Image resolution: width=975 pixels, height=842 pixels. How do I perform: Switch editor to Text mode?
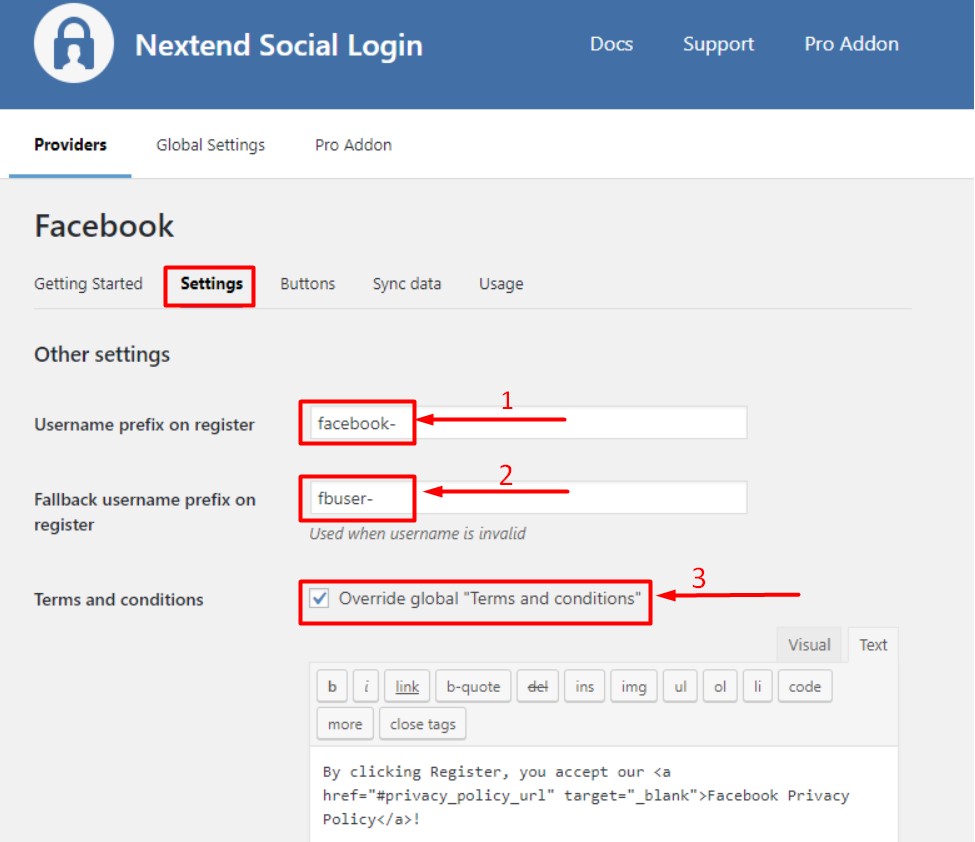(x=873, y=645)
